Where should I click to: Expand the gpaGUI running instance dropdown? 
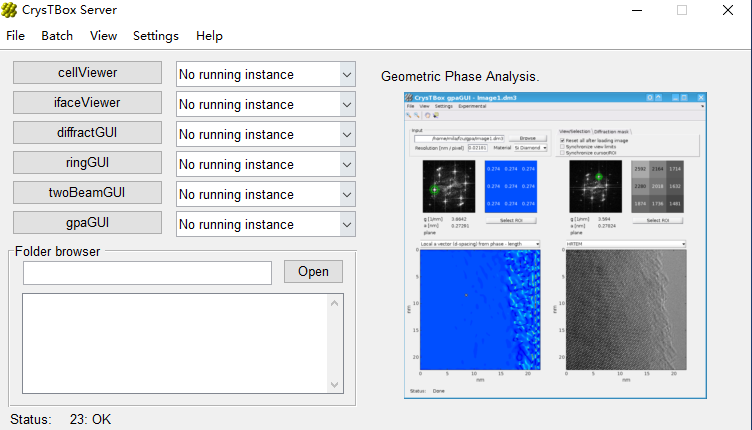pyautogui.click(x=346, y=225)
